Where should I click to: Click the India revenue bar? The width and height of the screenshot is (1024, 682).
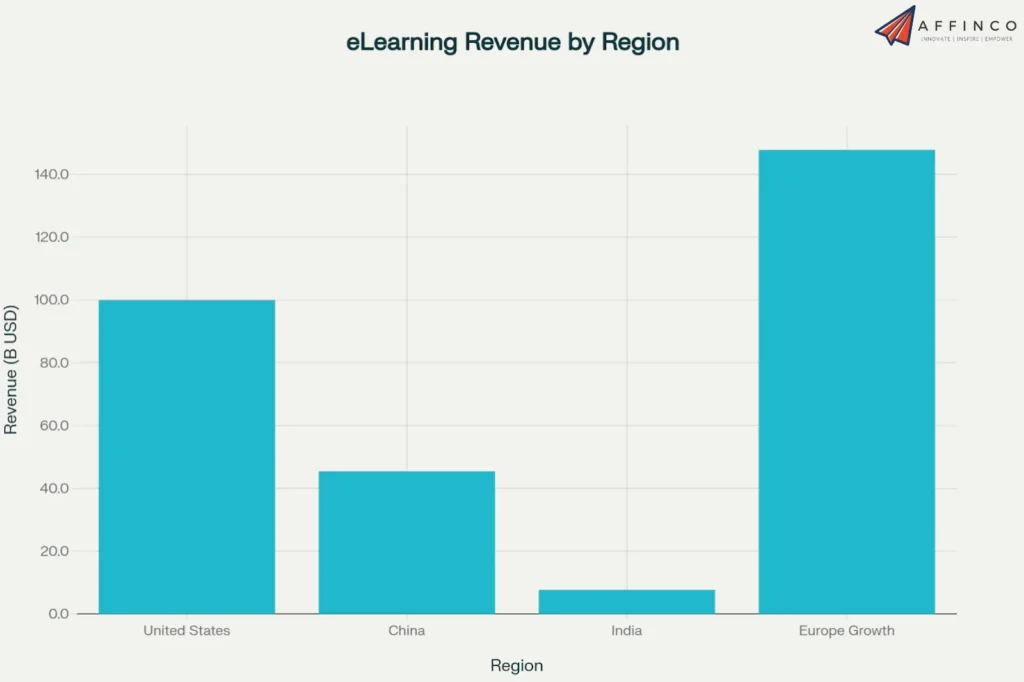[626, 600]
